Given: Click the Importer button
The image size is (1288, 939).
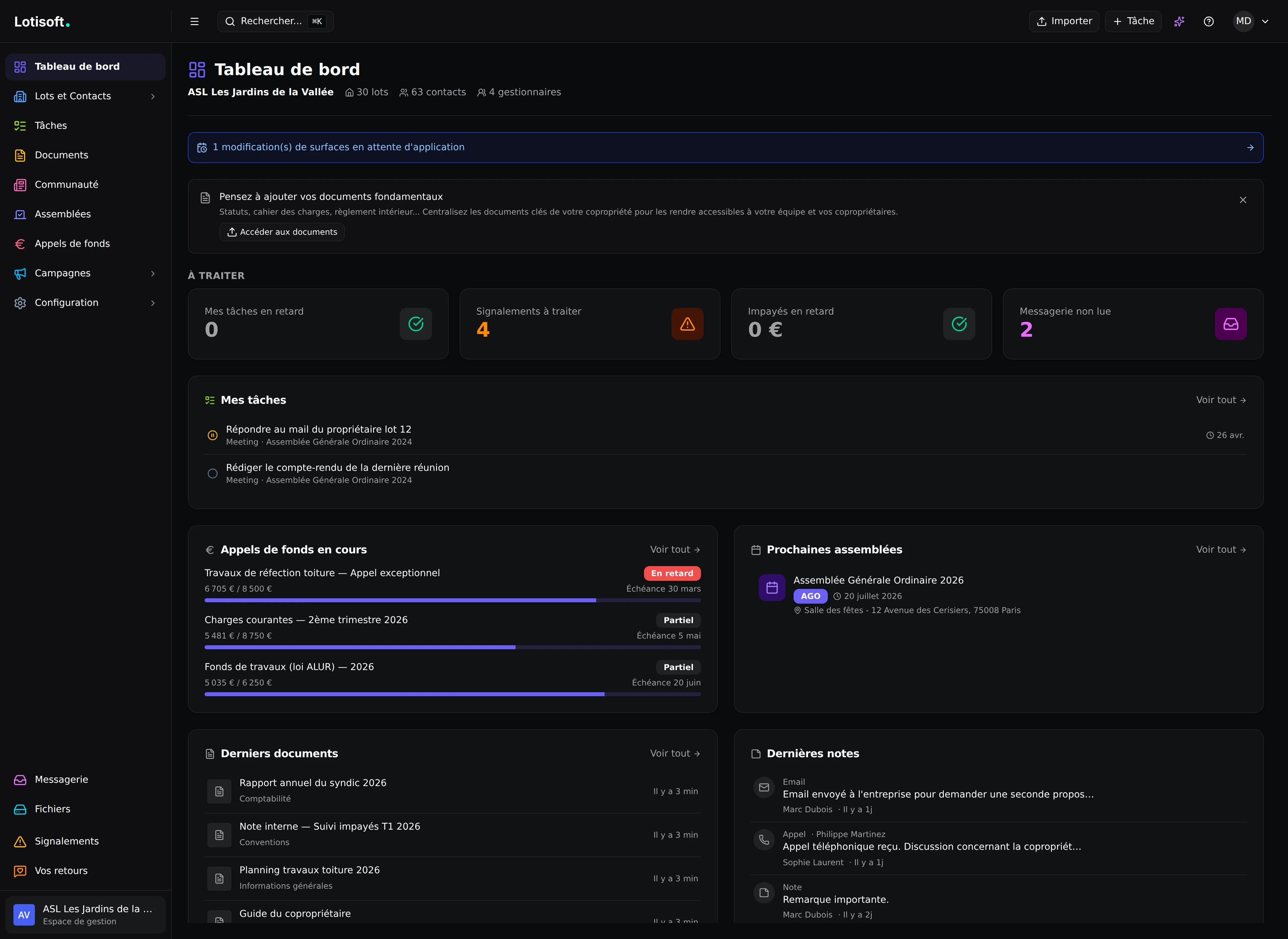Looking at the screenshot, I should [x=1064, y=21].
